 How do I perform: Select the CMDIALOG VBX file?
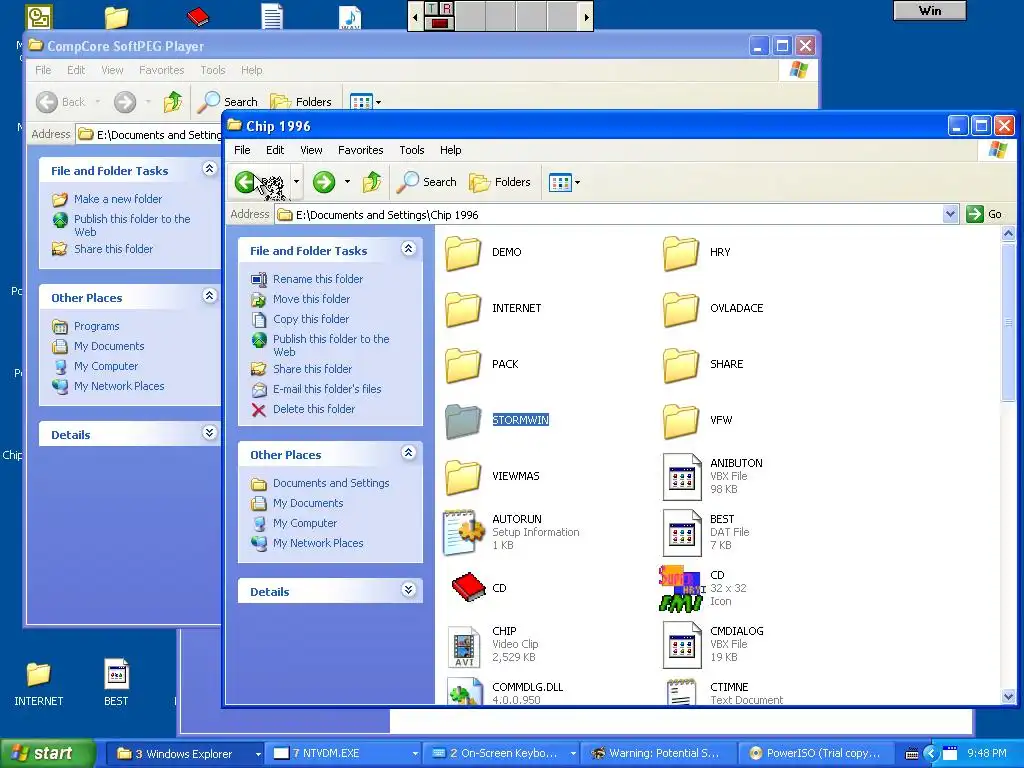point(713,645)
